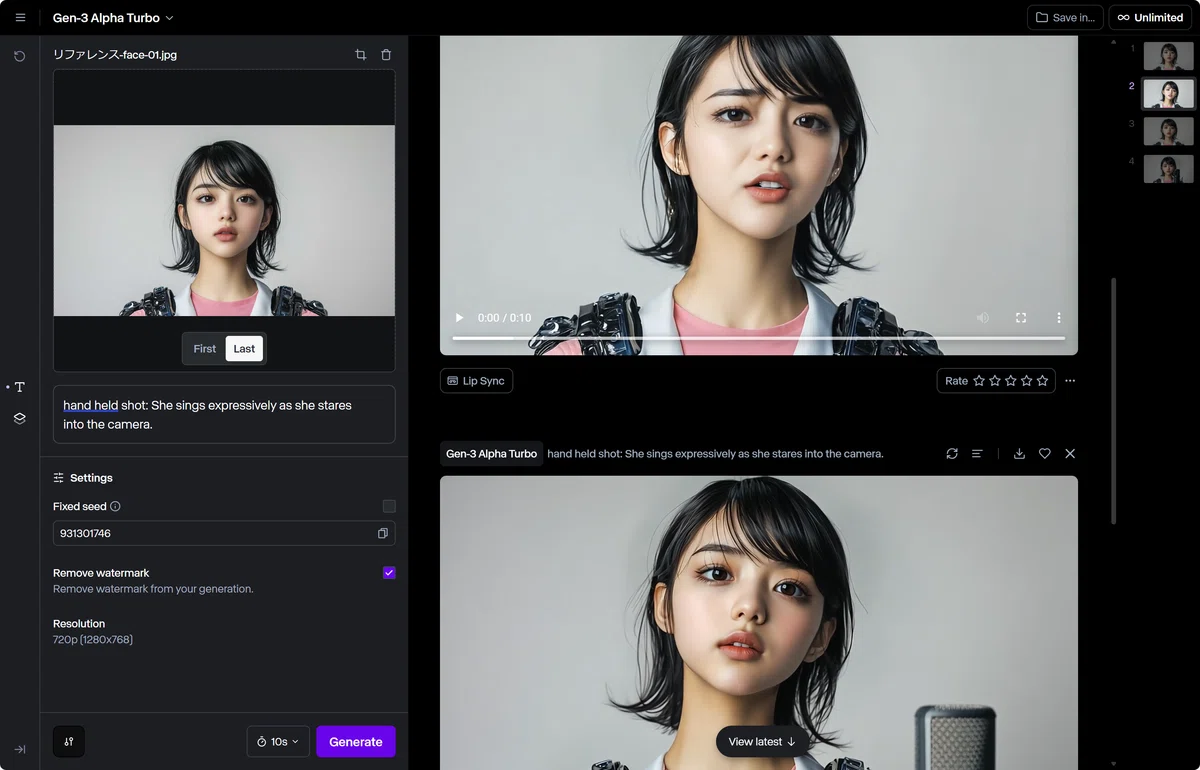Viewport: 1200px width, 770px height.
Task: Mute the video volume
Action: pyautogui.click(x=983, y=317)
